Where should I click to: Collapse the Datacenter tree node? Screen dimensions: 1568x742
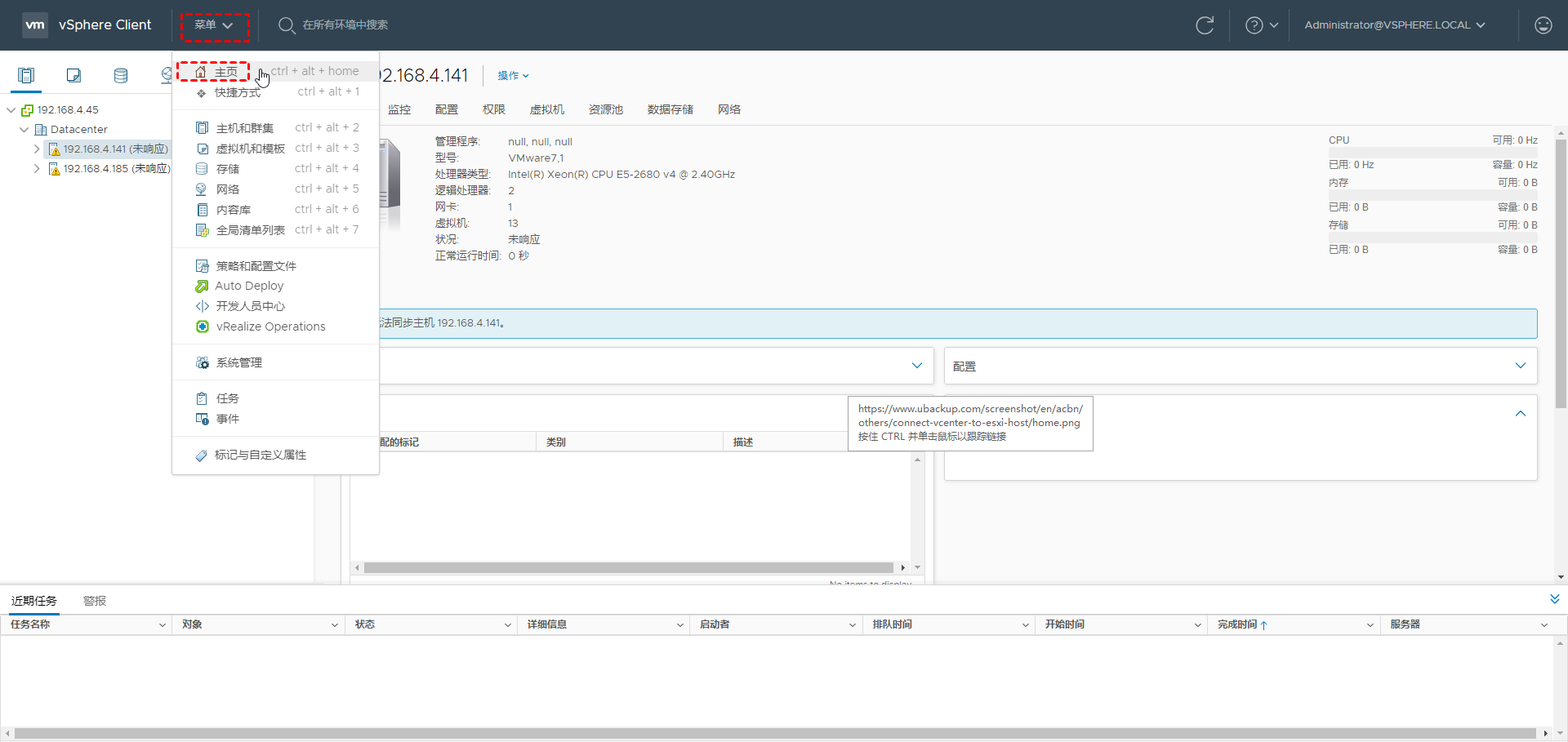tap(24, 130)
